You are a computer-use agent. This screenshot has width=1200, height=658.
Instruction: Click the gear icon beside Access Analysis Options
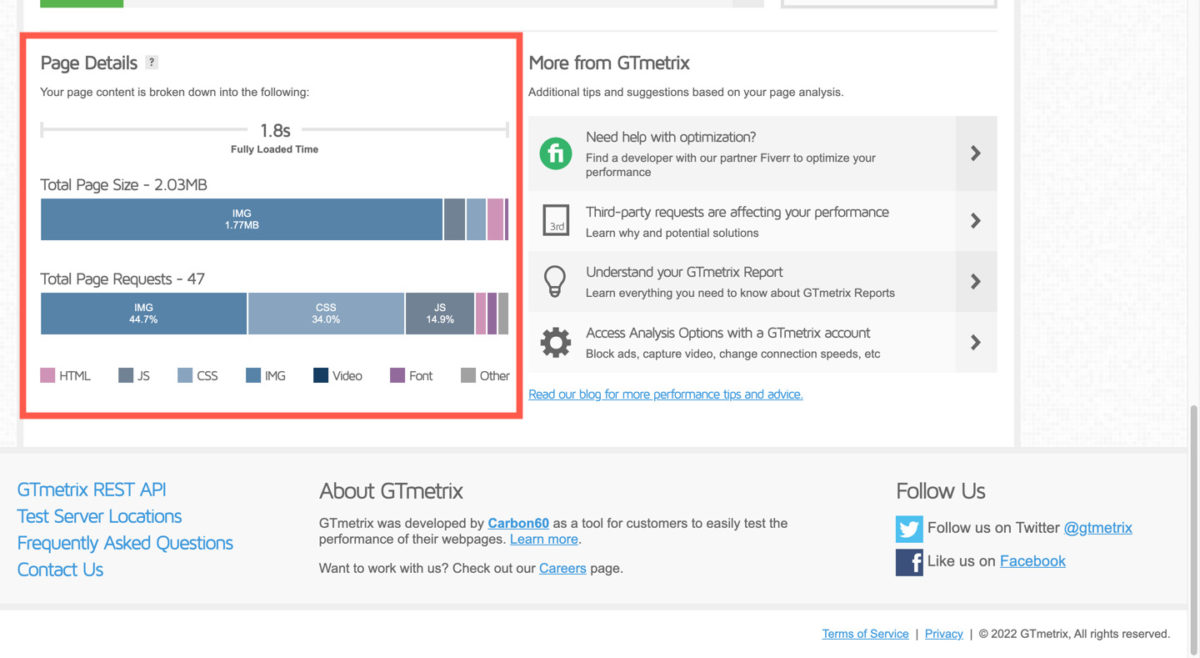(555, 342)
